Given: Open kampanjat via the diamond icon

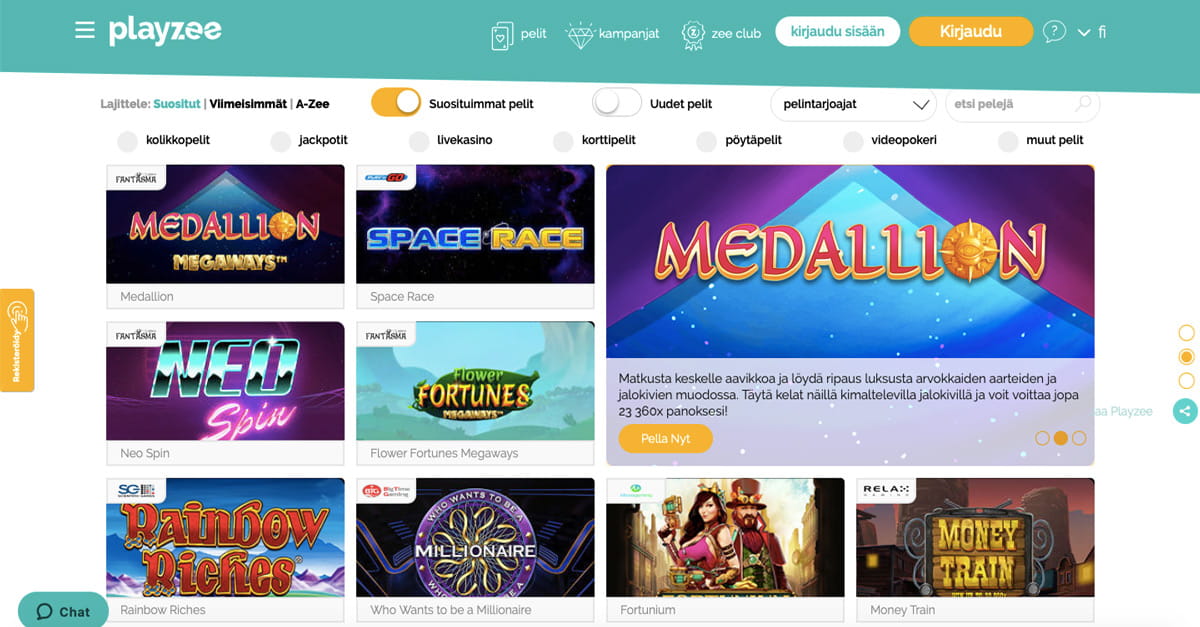Looking at the screenshot, I should pyautogui.click(x=580, y=35).
